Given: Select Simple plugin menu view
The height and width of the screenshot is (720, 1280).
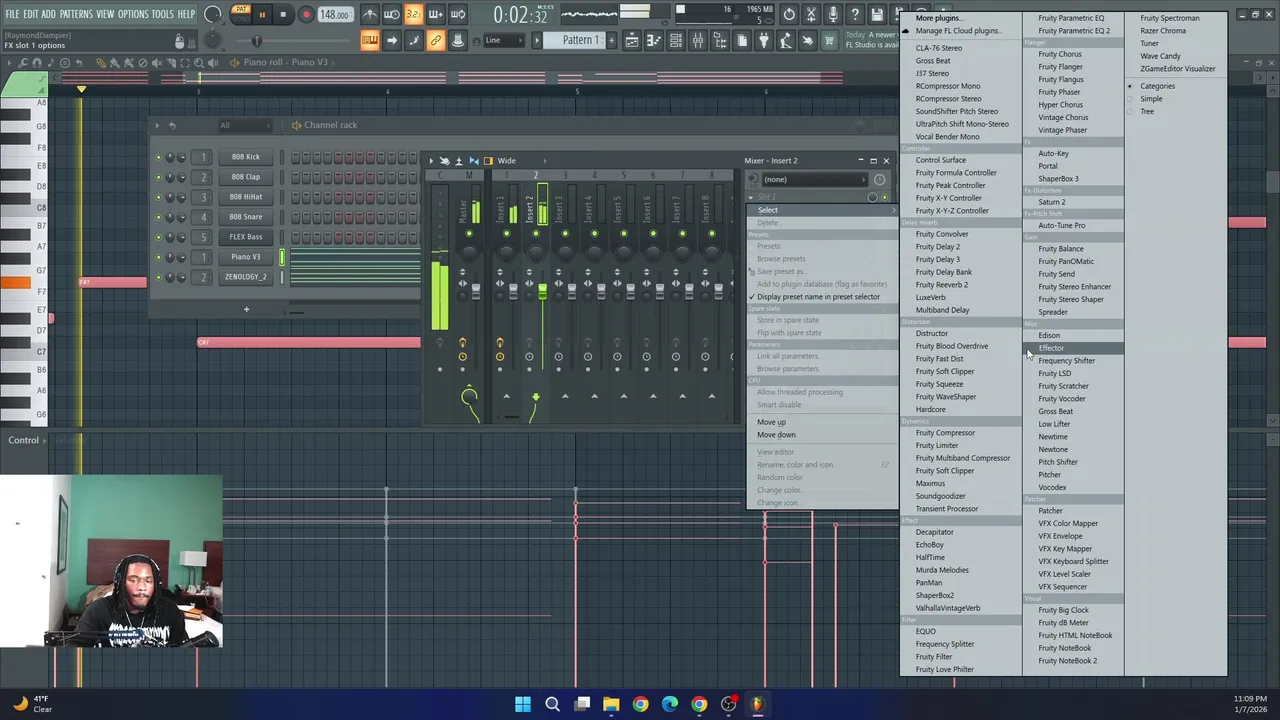Looking at the screenshot, I should tap(1151, 99).
